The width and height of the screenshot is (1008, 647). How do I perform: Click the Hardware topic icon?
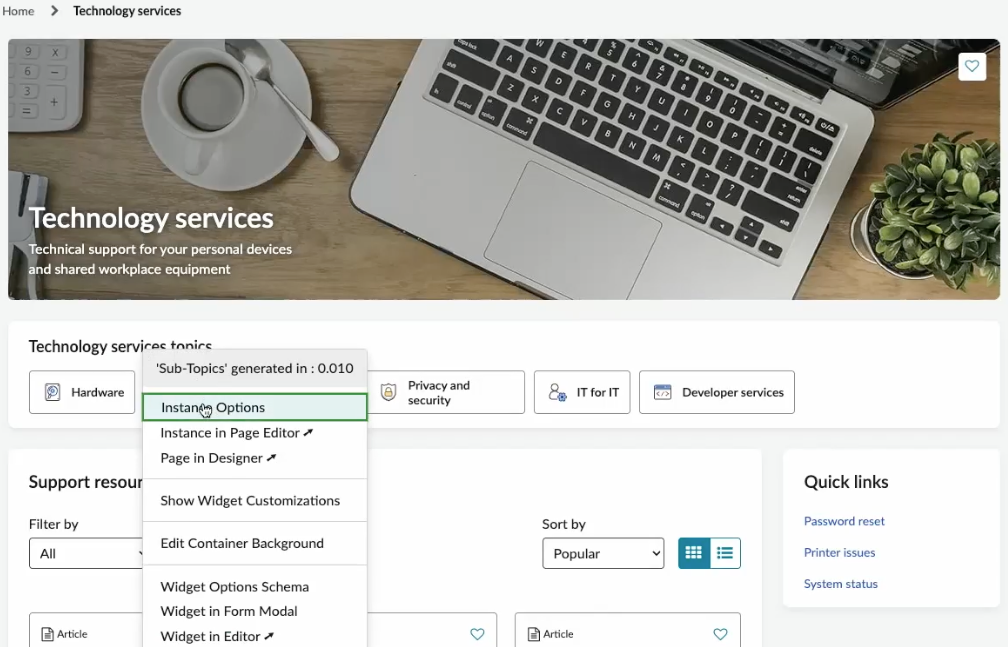point(53,392)
